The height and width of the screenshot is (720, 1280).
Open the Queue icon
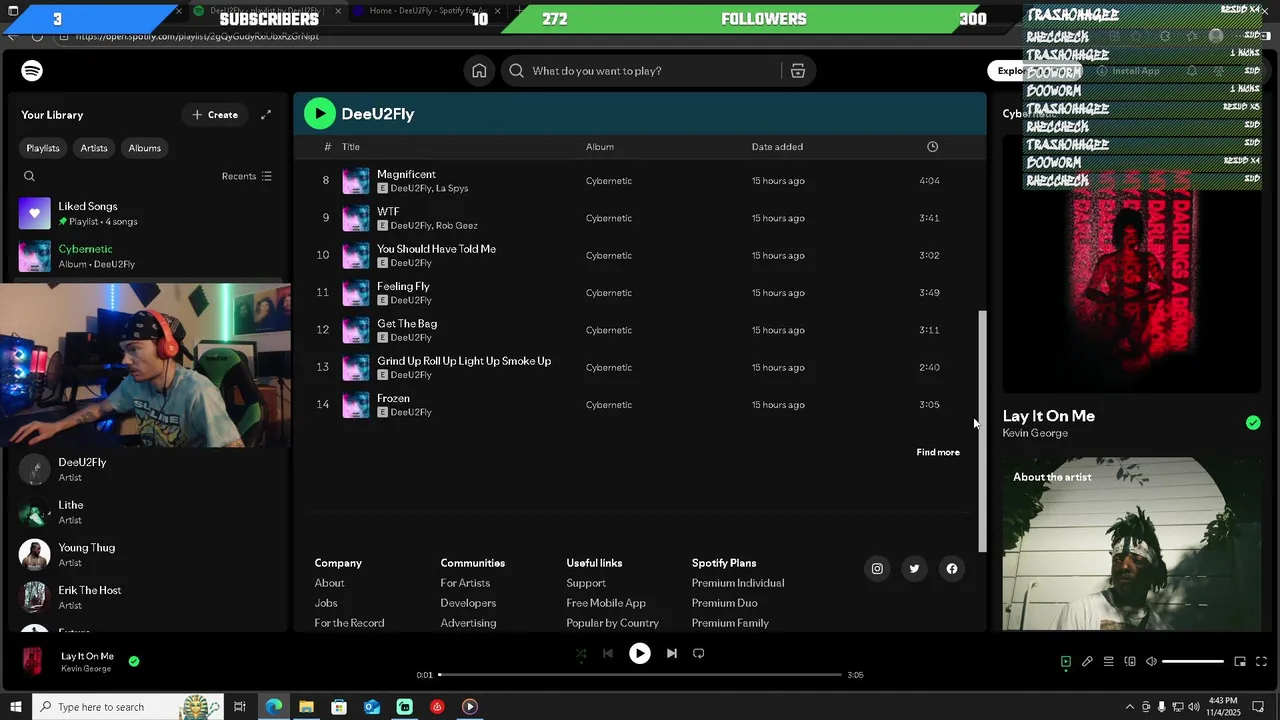(1108, 662)
